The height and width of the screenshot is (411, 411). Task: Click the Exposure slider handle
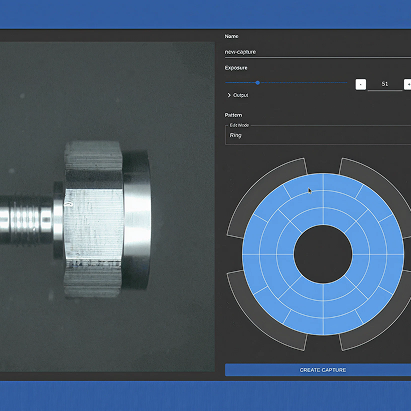(258, 83)
